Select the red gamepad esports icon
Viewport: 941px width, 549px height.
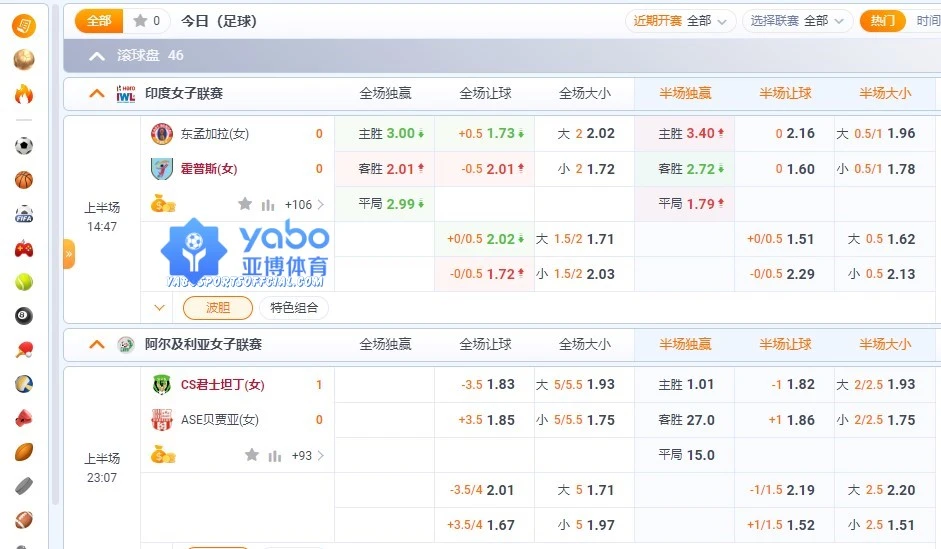tap(24, 248)
